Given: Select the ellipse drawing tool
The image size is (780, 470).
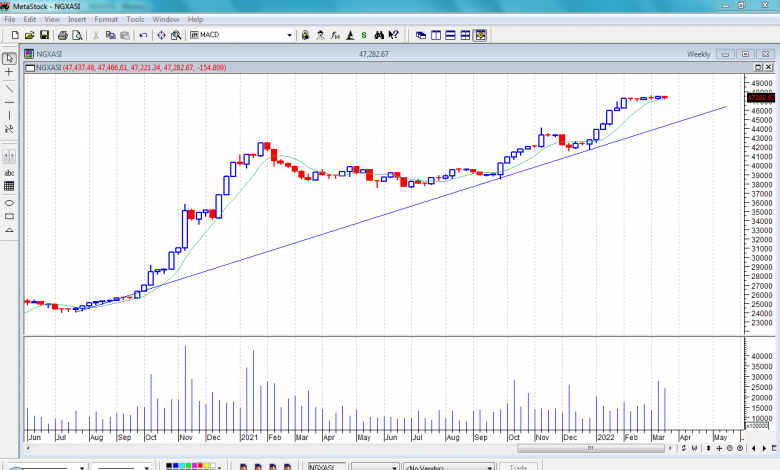Looking at the screenshot, I should (x=9, y=202).
